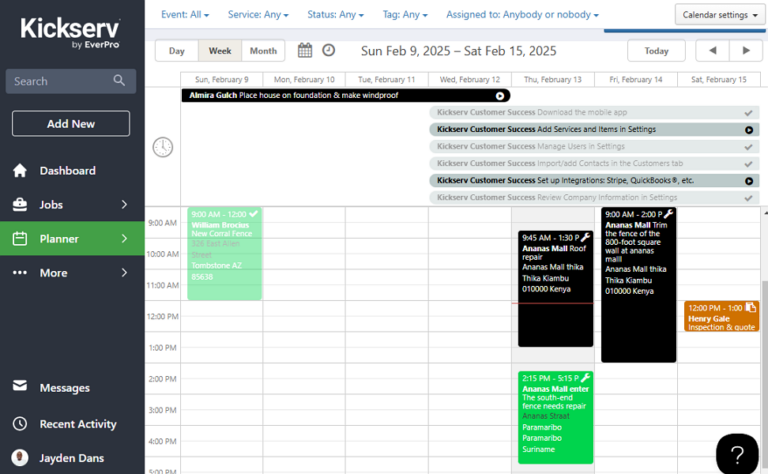Switch to Week view

[220, 50]
